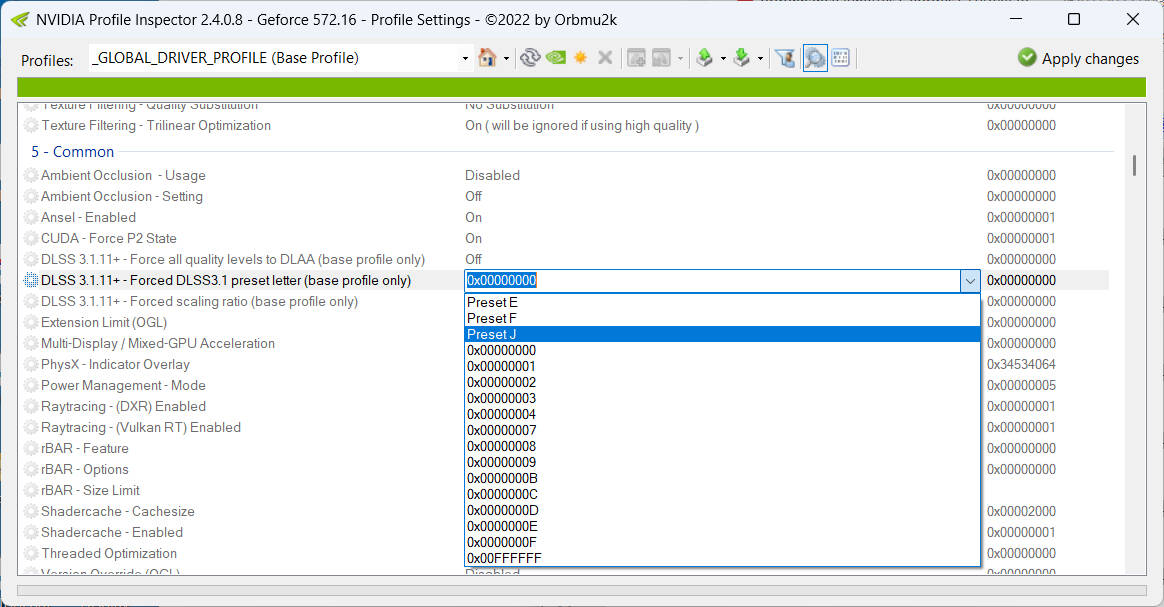This screenshot has height=607, width=1164.
Task: Select the Power Management - Mode row
Action: click(123, 385)
